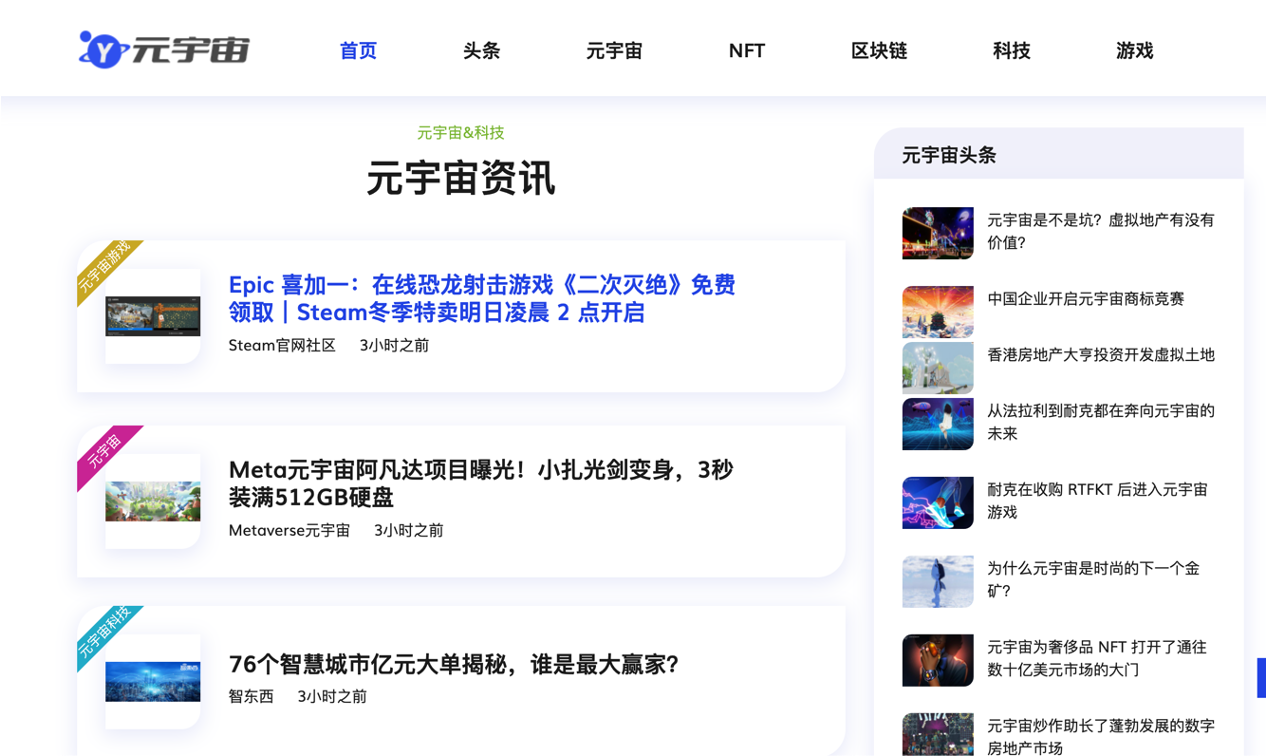This screenshot has width=1266, height=756.
Task: Go to the 游戏 section
Action: pos(1134,51)
